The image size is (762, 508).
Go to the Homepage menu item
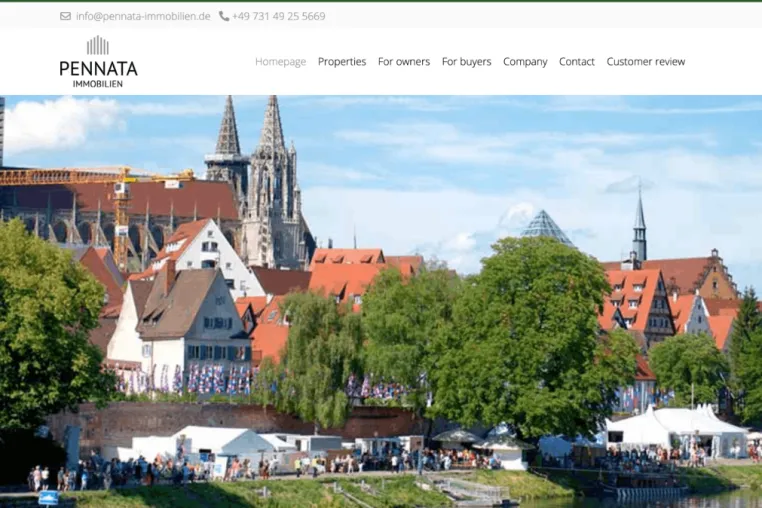tap(280, 61)
